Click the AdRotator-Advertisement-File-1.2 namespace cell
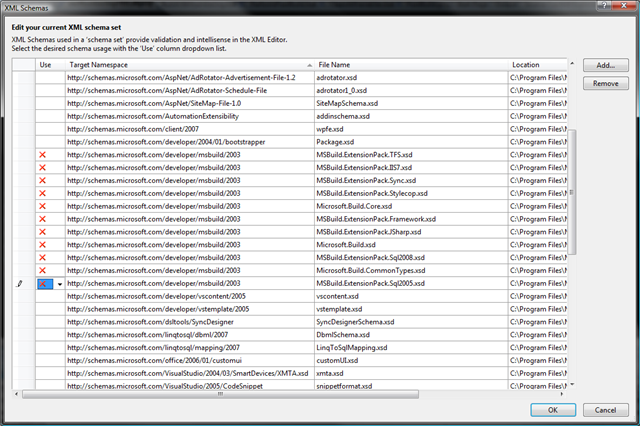Image resolution: width=640 pixels, height=426 pixels. click(190, 78)
